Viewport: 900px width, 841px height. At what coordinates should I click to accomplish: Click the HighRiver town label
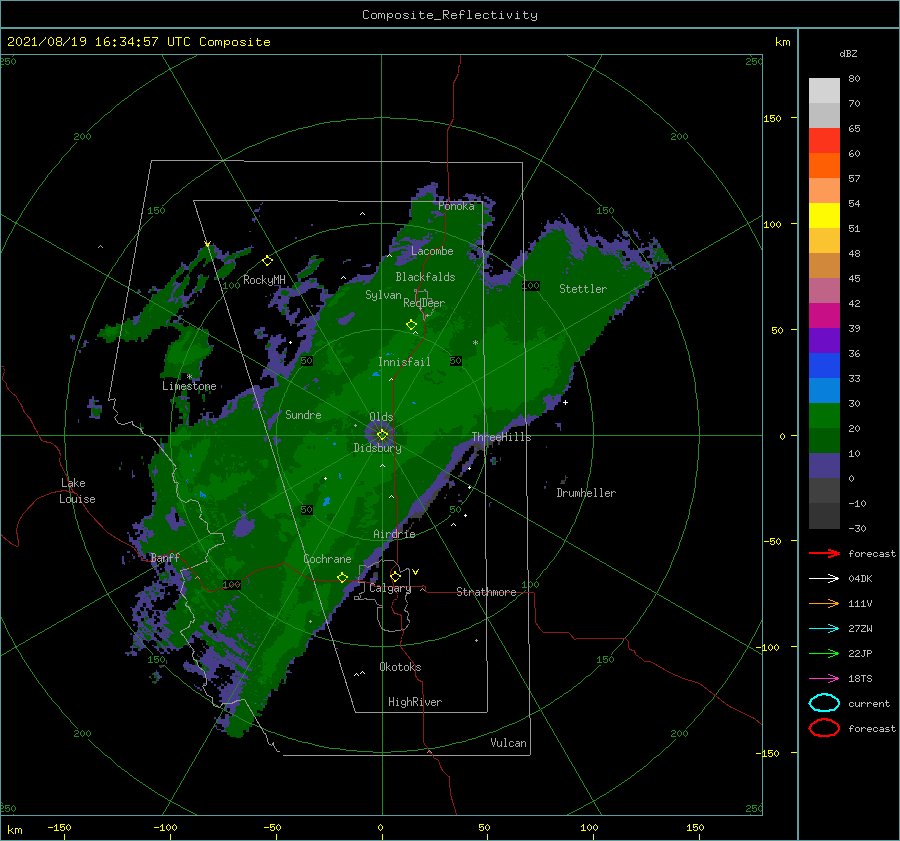(x=415, y=702)
